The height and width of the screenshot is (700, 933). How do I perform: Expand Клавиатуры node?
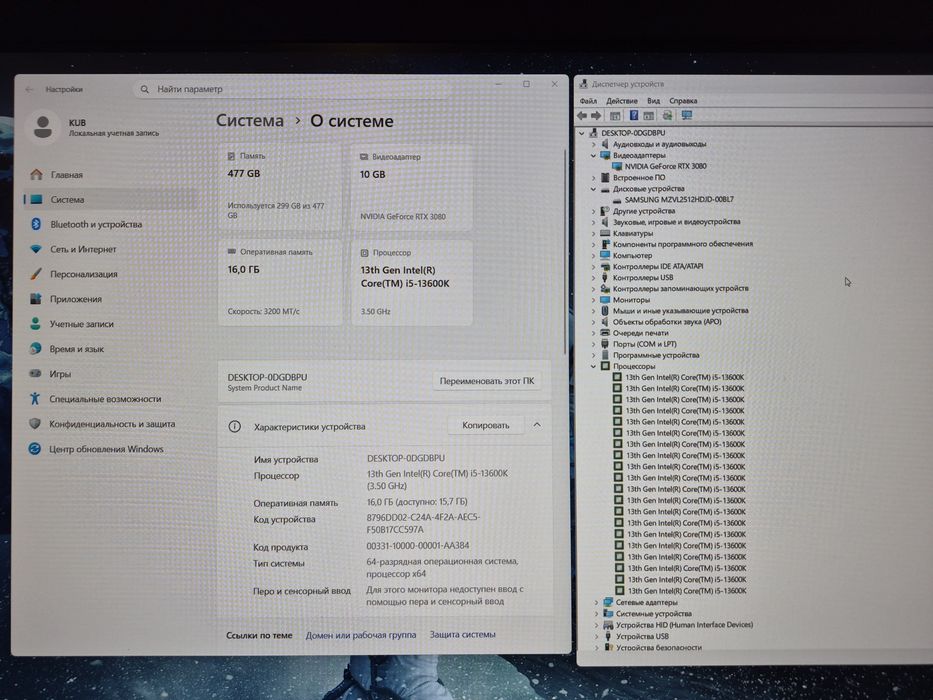pyautogui.click(x=593, y=233)
